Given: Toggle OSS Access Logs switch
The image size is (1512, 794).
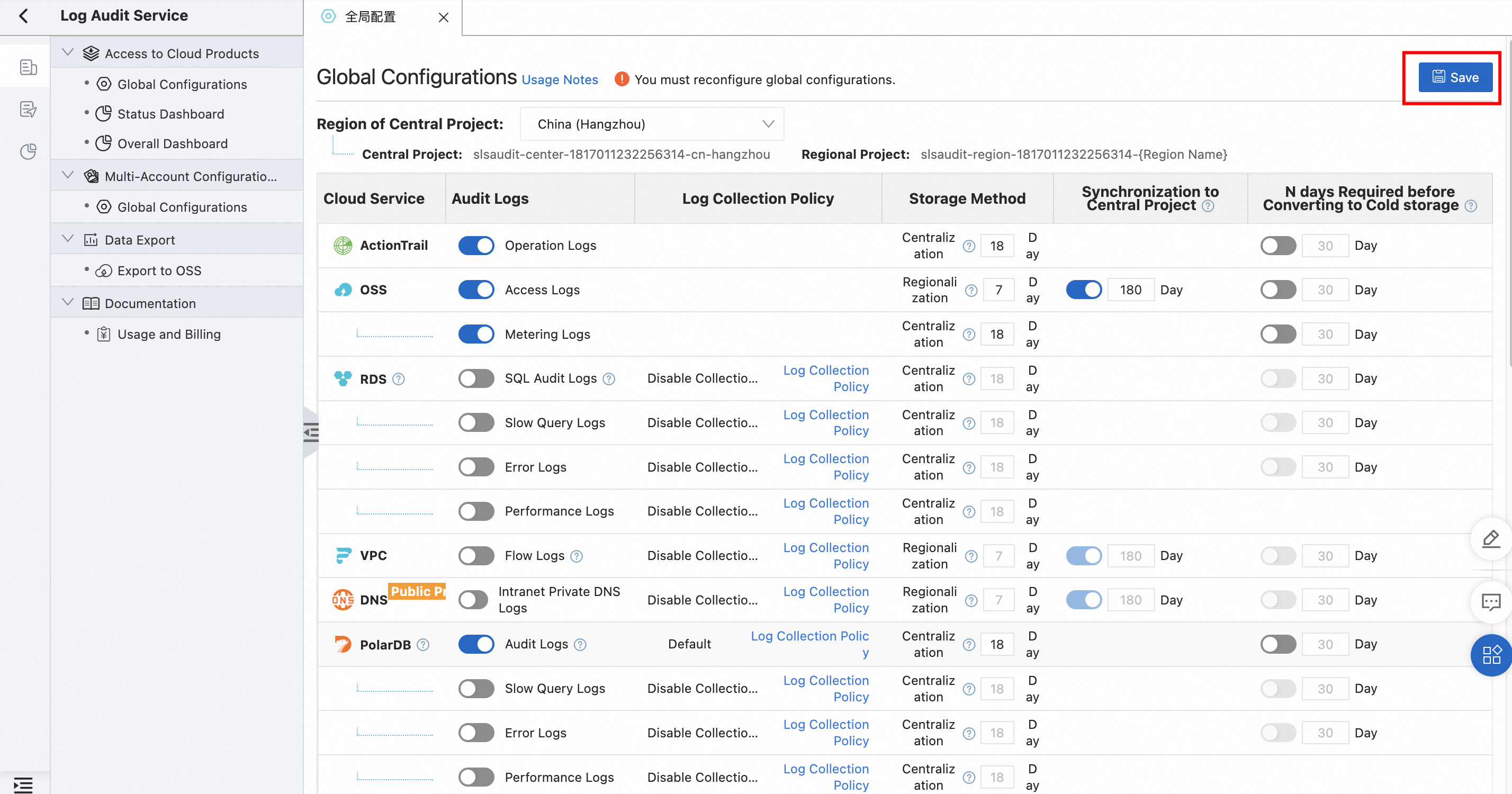Looking at the screenshot, I should click(476, 290).
